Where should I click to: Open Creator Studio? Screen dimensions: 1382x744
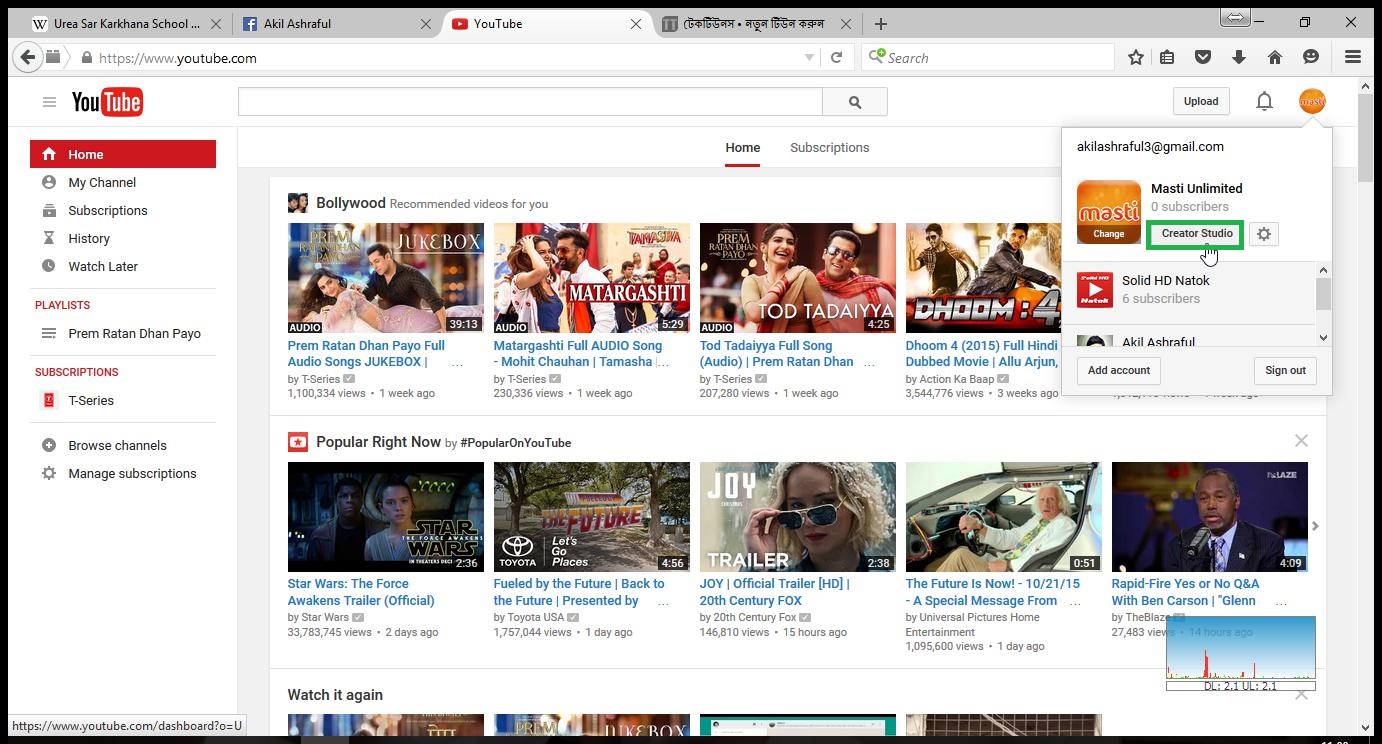pyautogui.click(x=1197, y=234)
